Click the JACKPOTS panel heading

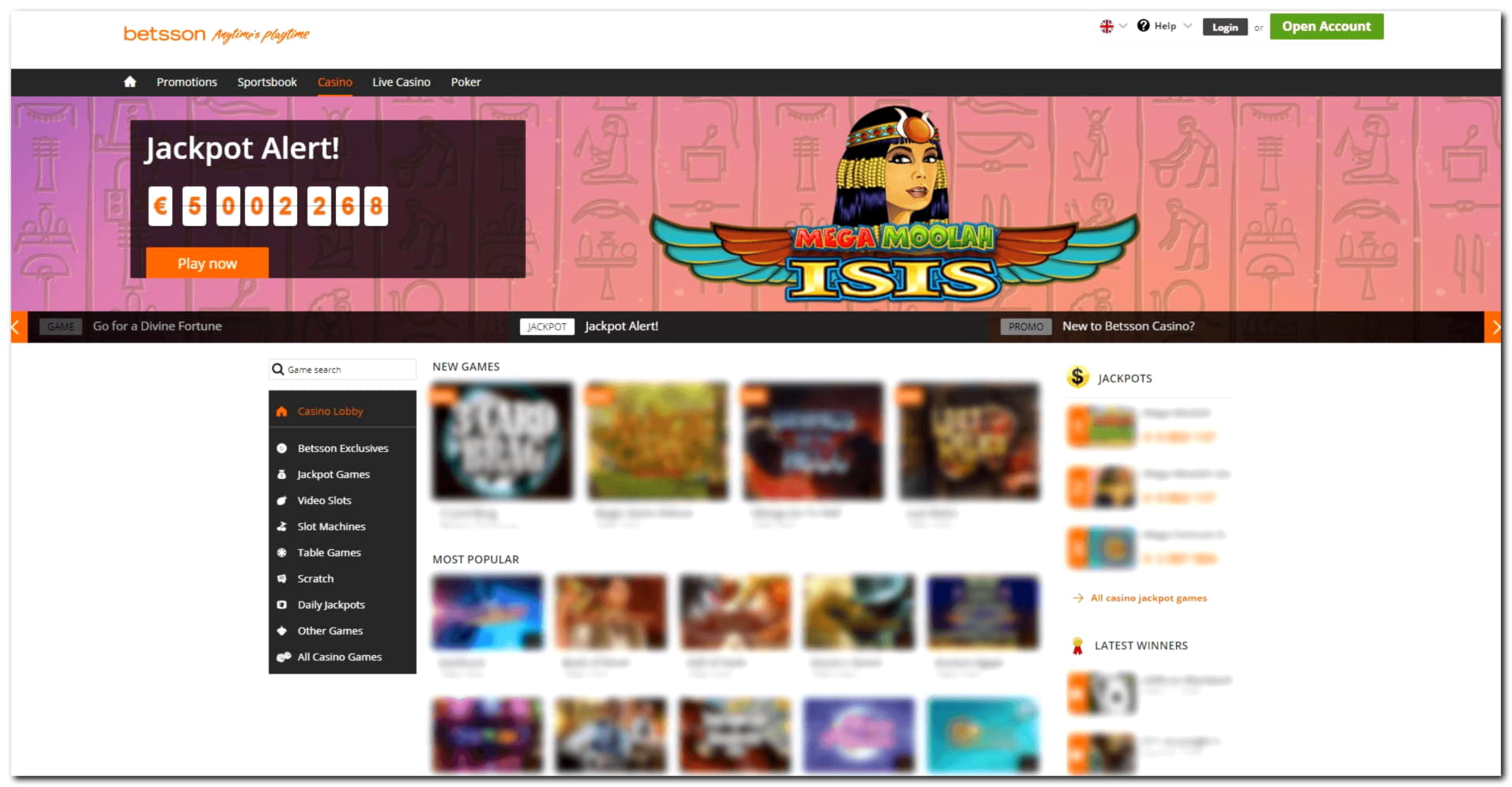(1125, 378)
